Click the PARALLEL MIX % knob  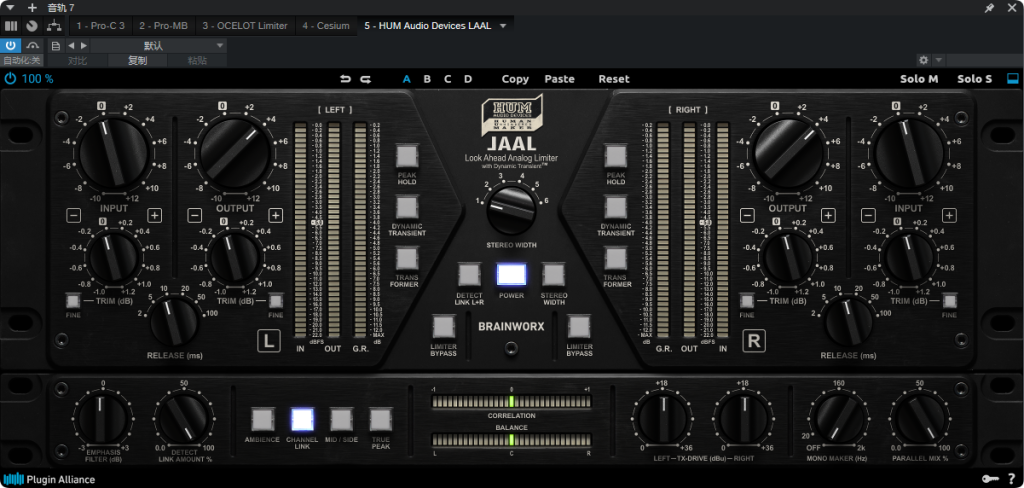click(x=920, y=418)
